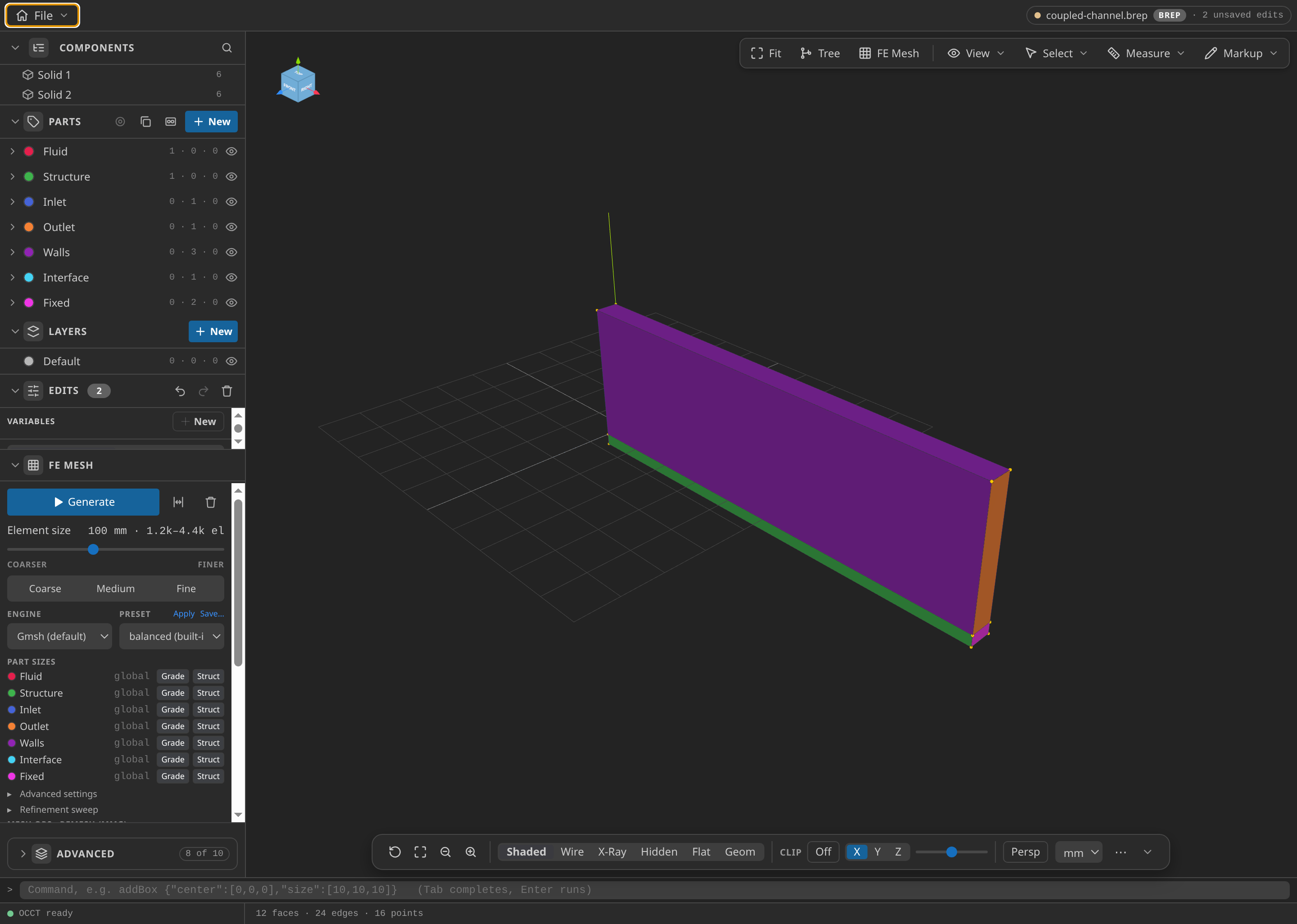Click the Apply preset link
This screenshot has height=924, width=1297.
pyautogui.click(x=184, y=614)
